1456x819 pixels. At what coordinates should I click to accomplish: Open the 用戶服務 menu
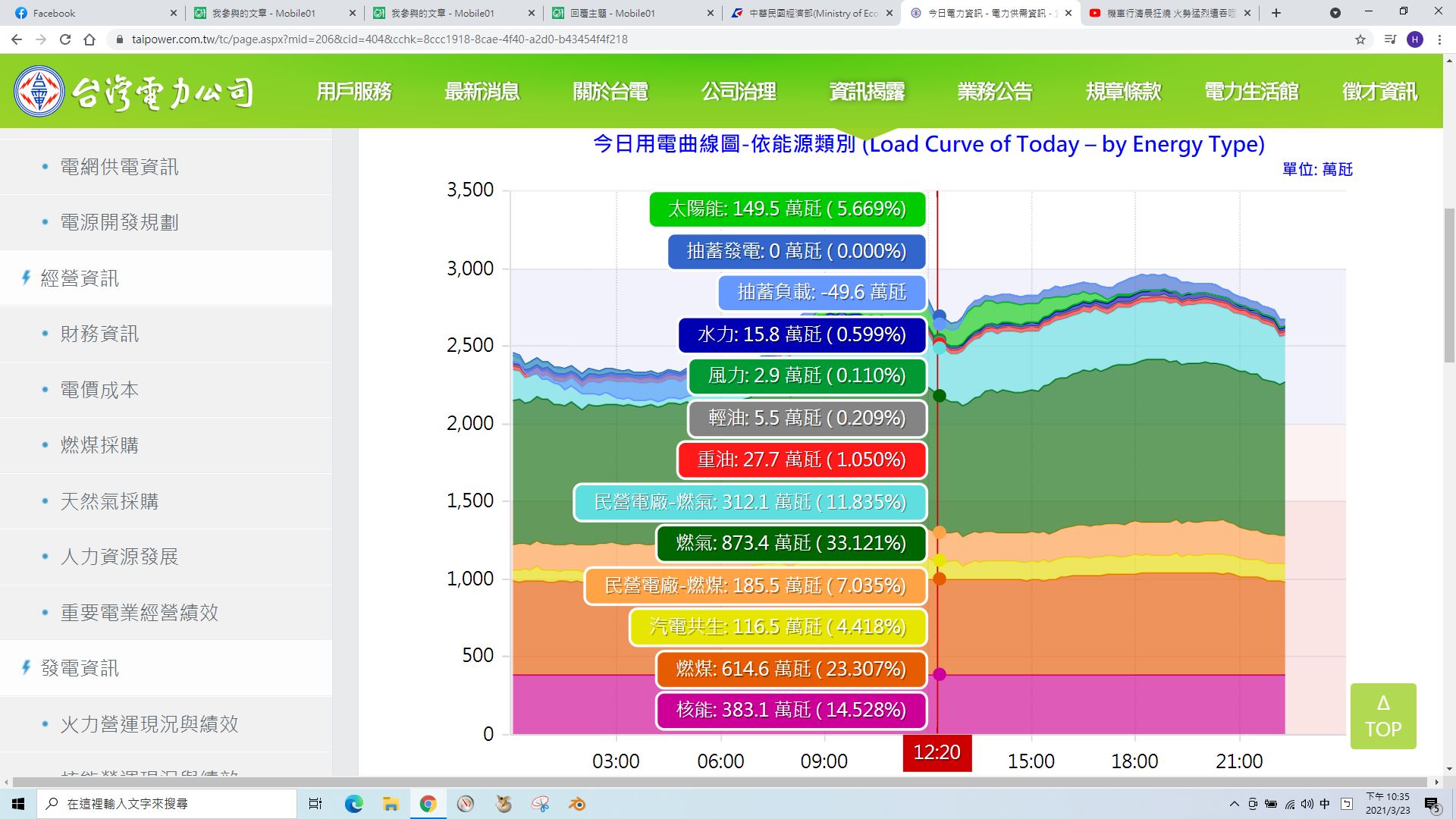coord(354,92)
